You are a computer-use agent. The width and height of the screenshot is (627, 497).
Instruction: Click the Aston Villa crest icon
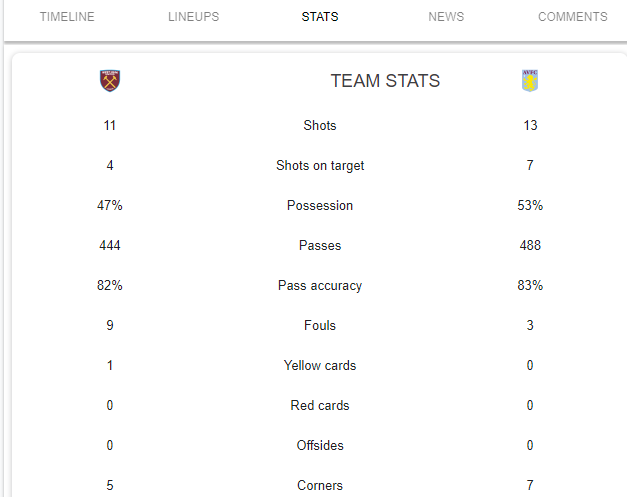coord(530,81)
